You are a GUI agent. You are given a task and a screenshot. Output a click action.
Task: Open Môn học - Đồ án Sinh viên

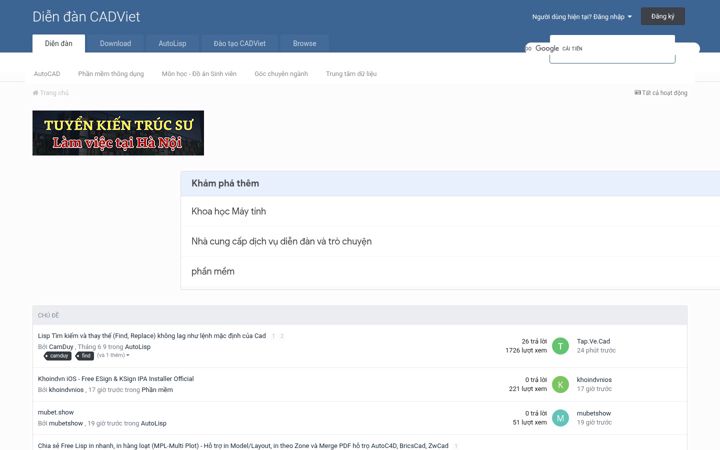tap(199, 73)
